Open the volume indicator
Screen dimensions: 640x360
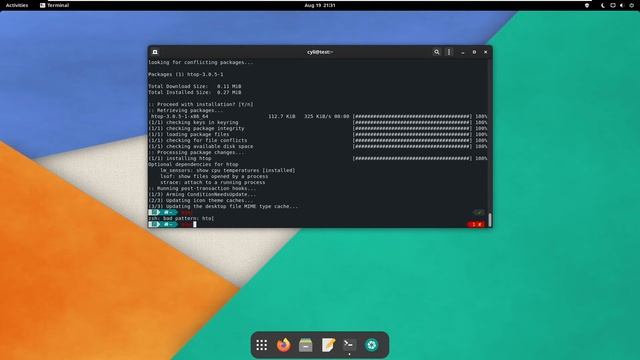pos(622,5)
